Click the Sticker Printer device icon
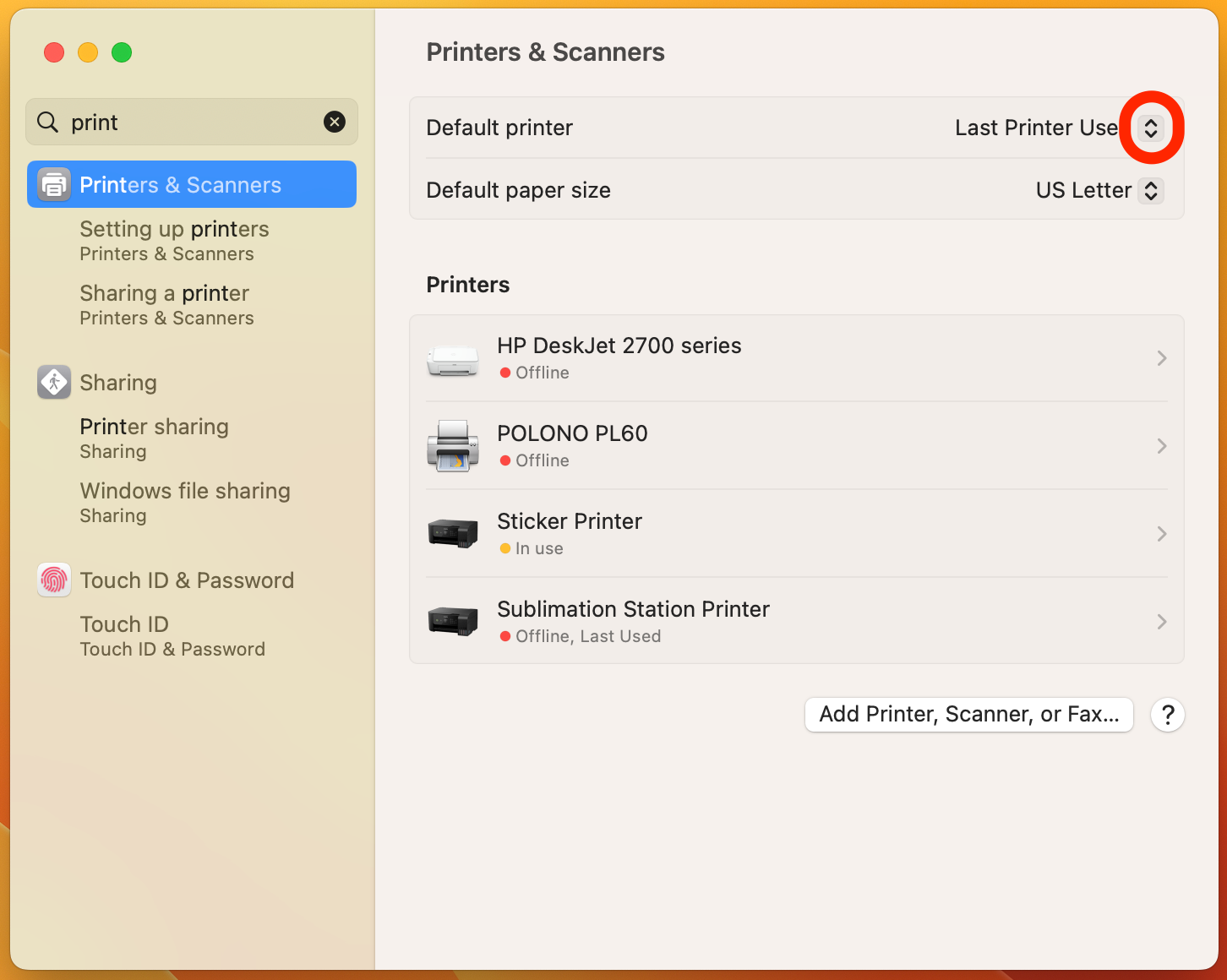1227x980 pixels. click(x=453, y=534)
